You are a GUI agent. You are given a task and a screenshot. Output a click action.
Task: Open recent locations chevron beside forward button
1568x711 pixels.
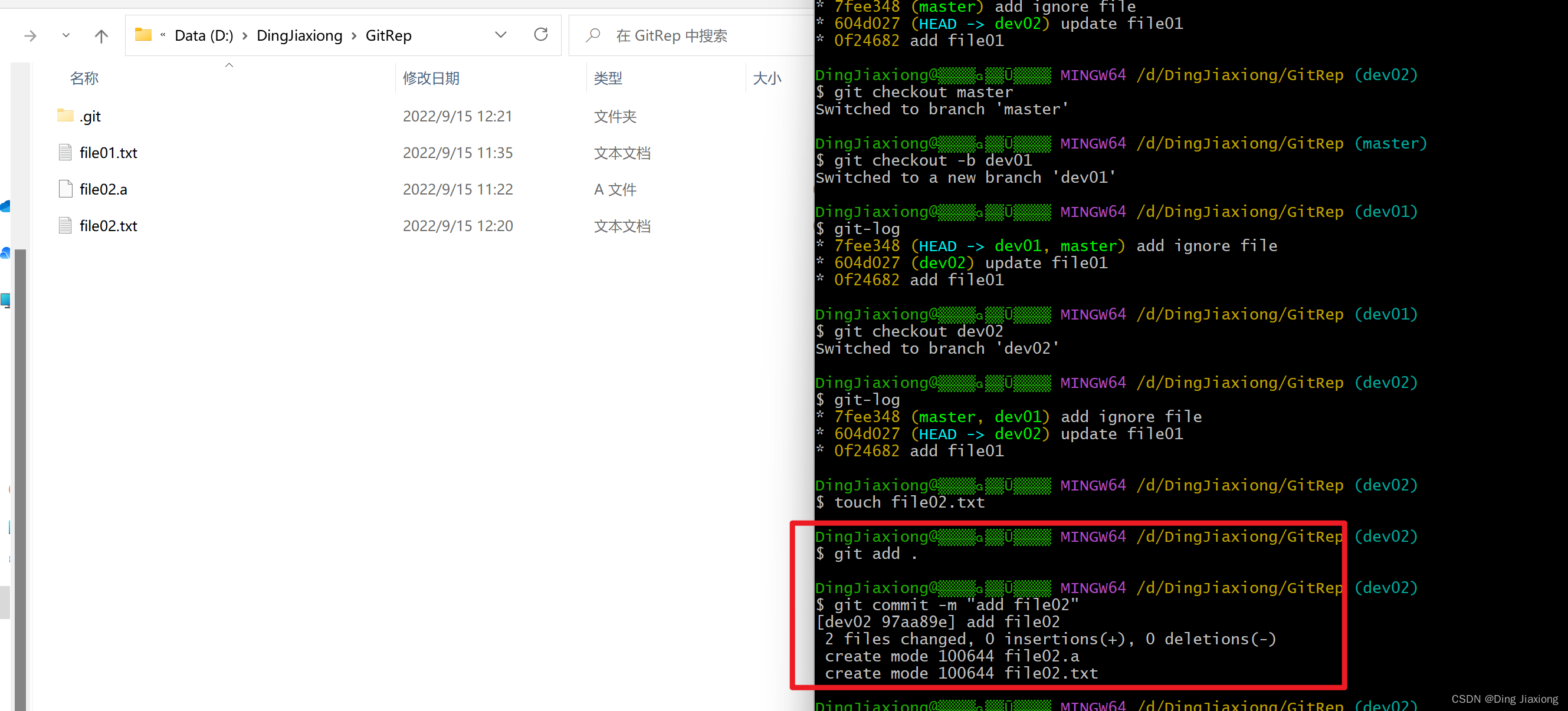[65, 35]
